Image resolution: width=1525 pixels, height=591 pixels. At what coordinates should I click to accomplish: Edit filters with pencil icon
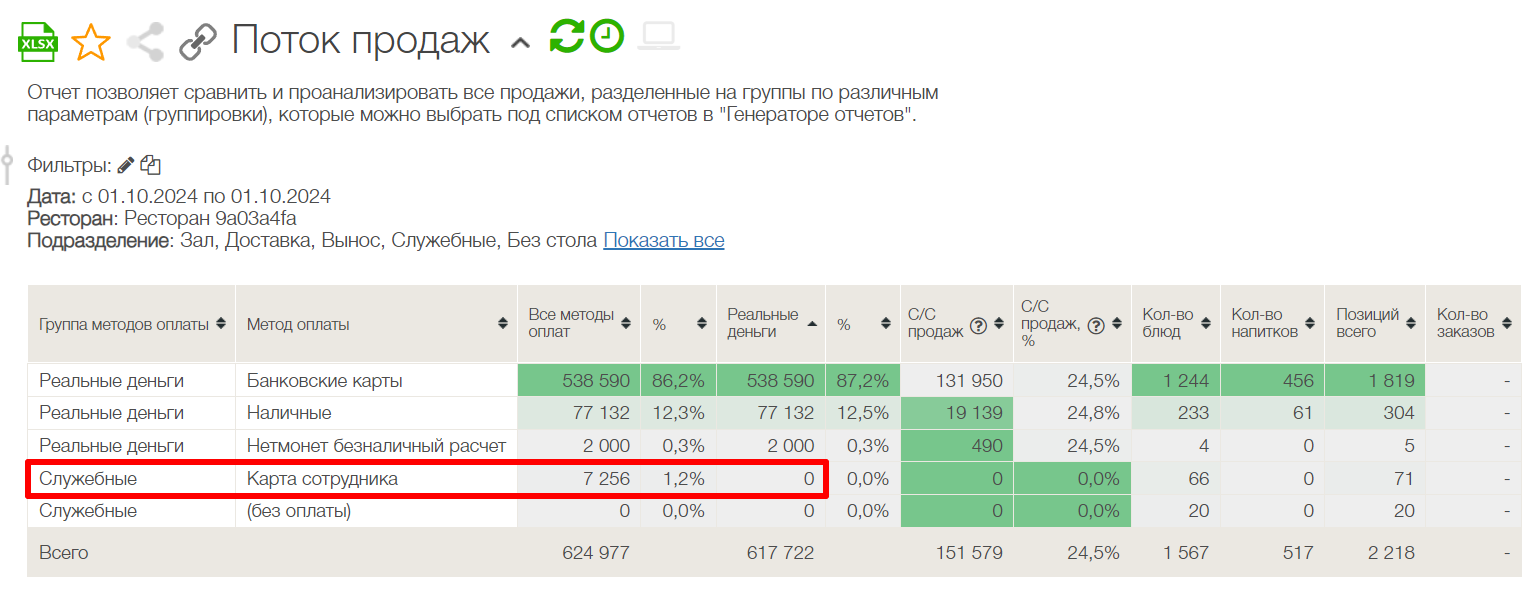(x=125, y=165)
